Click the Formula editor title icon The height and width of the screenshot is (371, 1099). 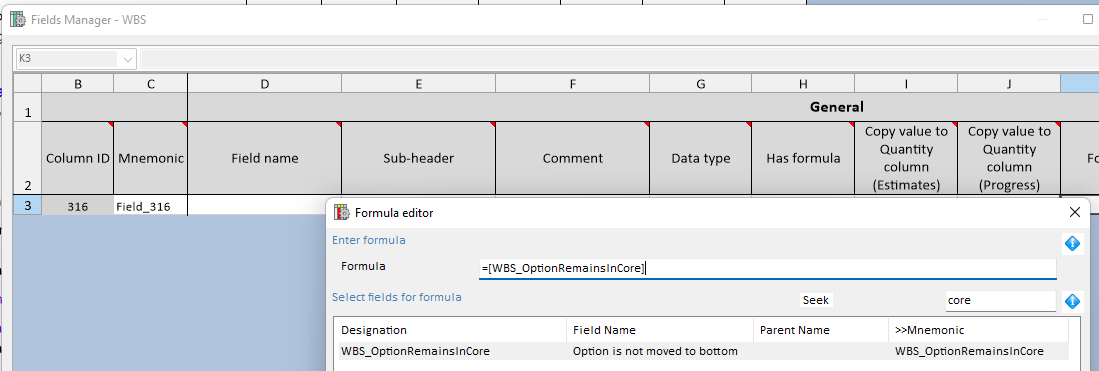342,213
